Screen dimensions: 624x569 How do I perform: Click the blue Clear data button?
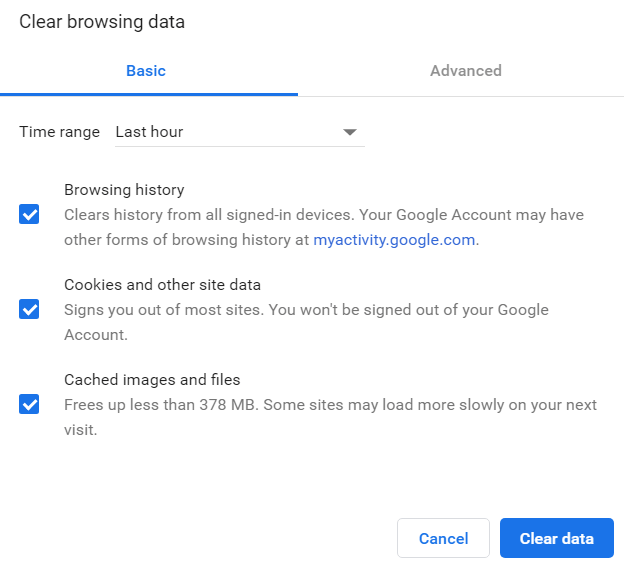[556, 538]
